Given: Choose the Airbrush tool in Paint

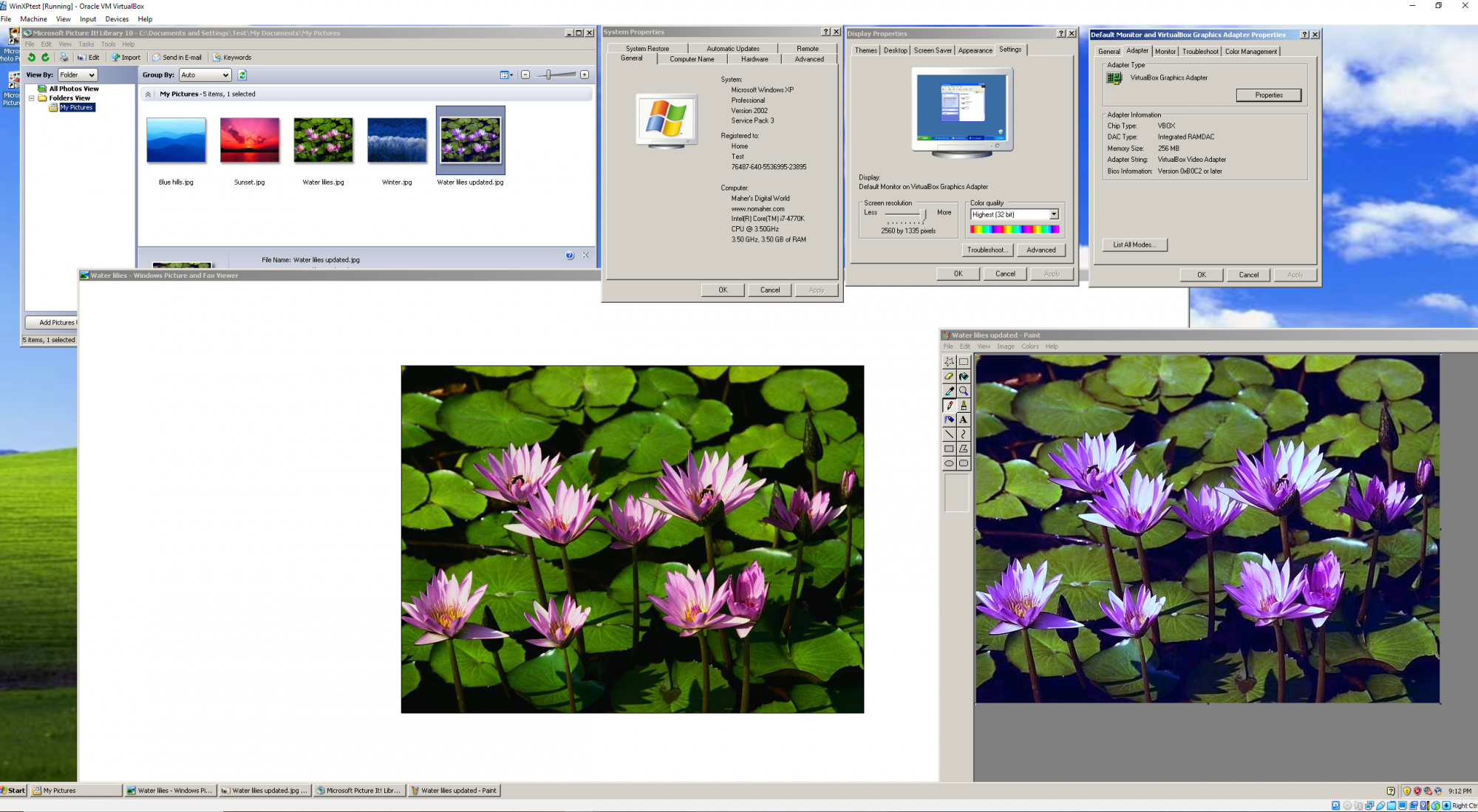Looking at the screenshot, I should coord(949,420).
